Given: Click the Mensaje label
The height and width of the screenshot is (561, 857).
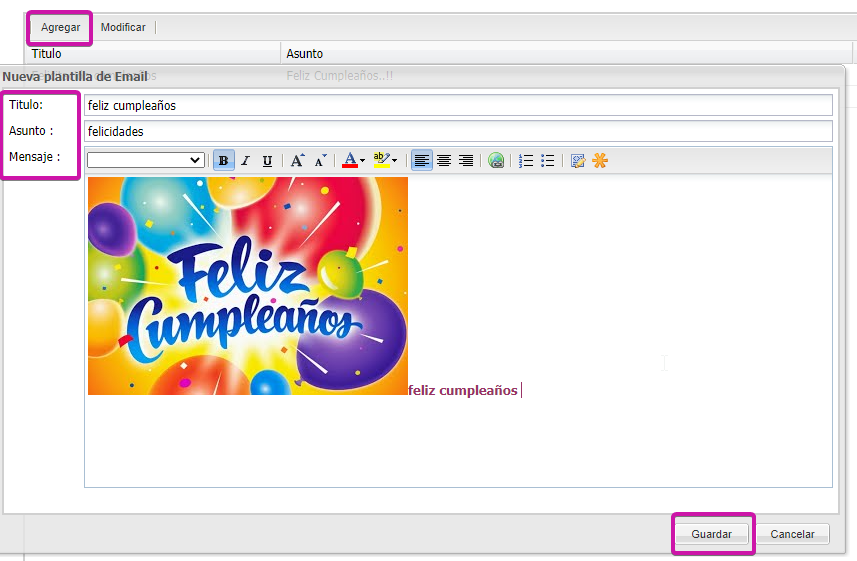Looking at the screenshot, I should coord(34,157).
